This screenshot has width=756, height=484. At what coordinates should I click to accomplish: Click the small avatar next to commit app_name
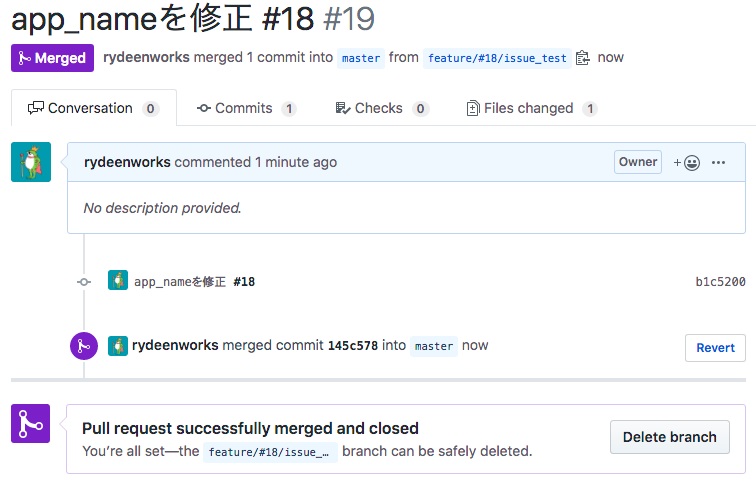point(118,280)
